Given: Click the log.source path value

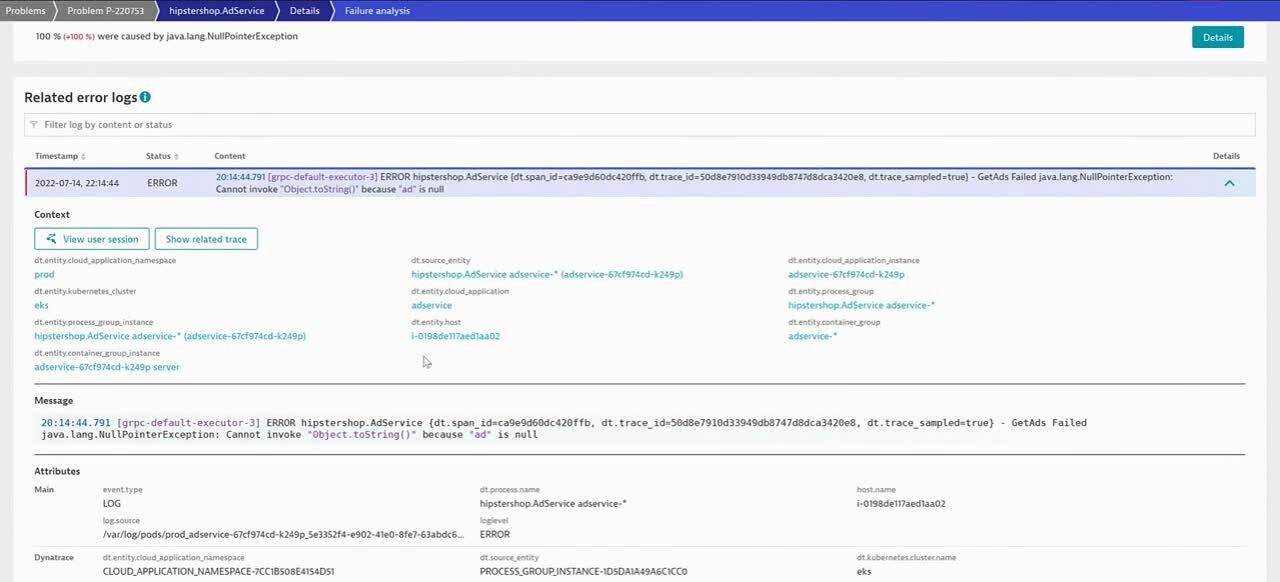Looking at the screenshot, I should coord(283,534).
